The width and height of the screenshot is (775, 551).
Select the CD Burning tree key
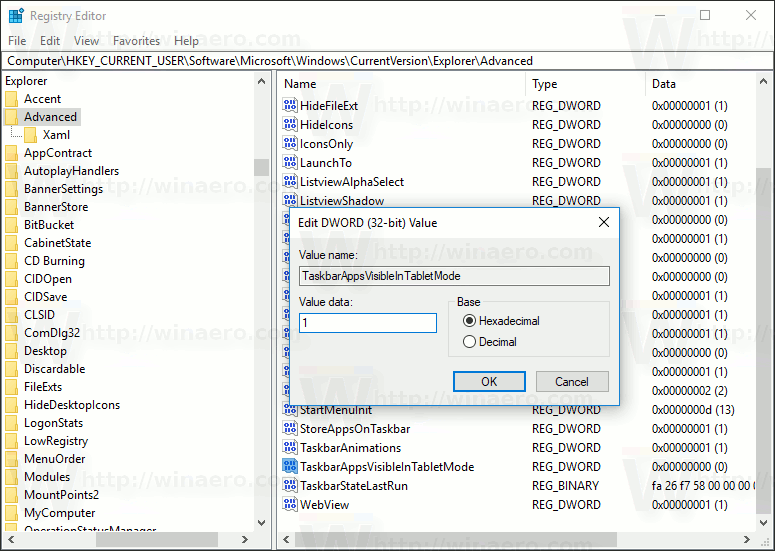click(x=54, y=260)
